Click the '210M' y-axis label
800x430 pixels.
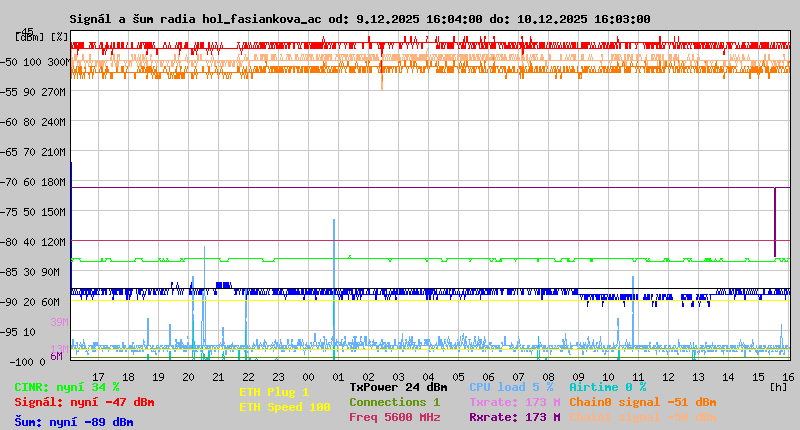(54, 152)
